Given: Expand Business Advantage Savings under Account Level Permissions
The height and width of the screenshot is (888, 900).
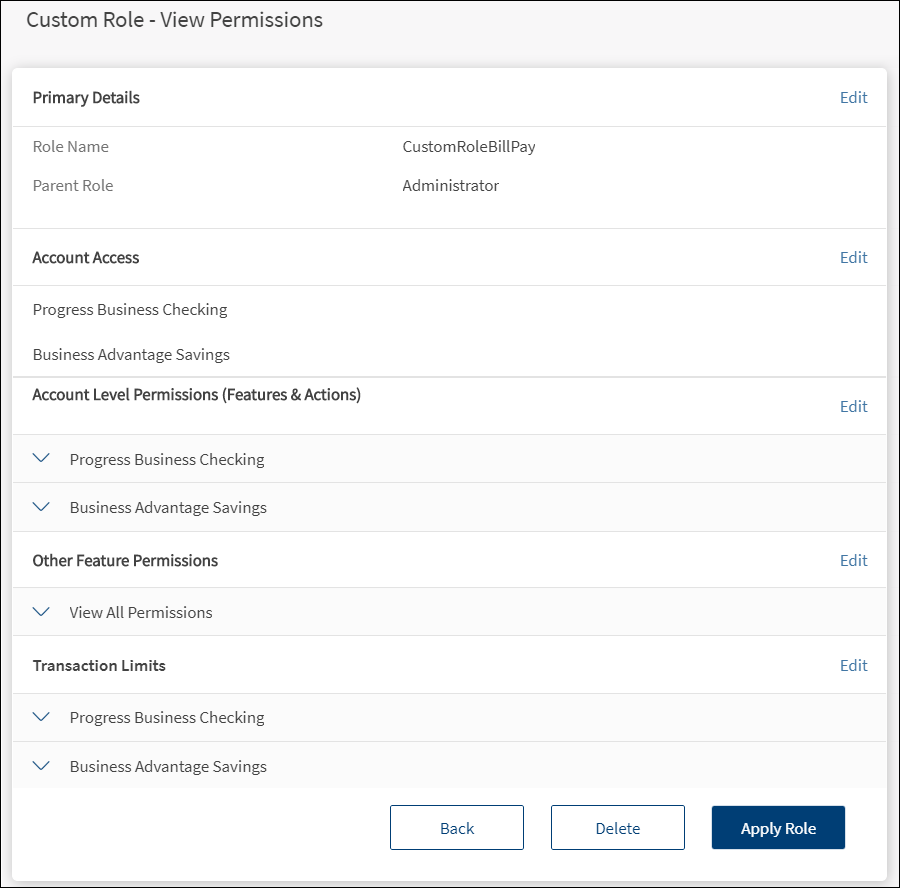Looking at the screenshot, I should pyautogui.click(x=41, y=507).
